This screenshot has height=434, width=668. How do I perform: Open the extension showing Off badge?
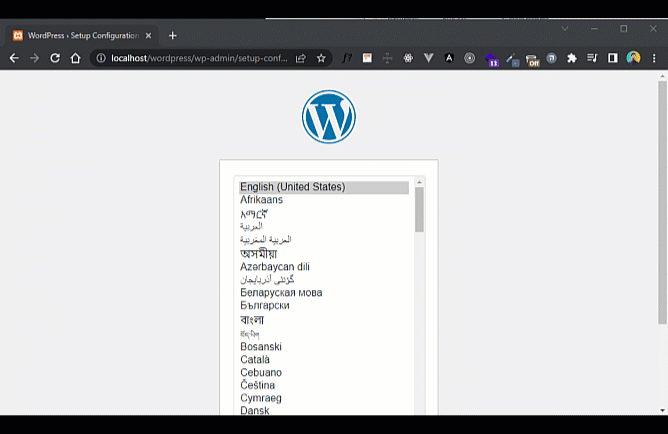[x=532, y=60]
